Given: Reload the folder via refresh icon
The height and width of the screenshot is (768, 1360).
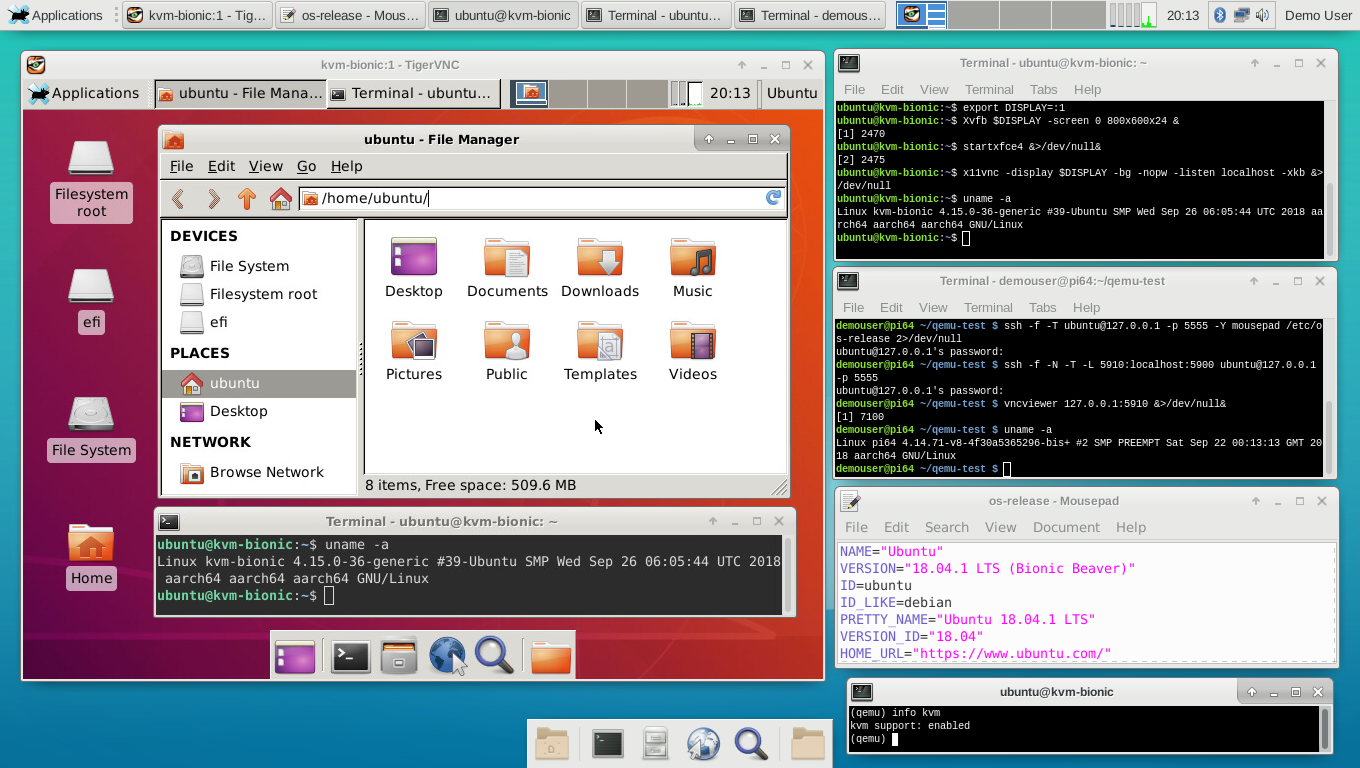Looking at the screenshot, I should coord(773,198).
